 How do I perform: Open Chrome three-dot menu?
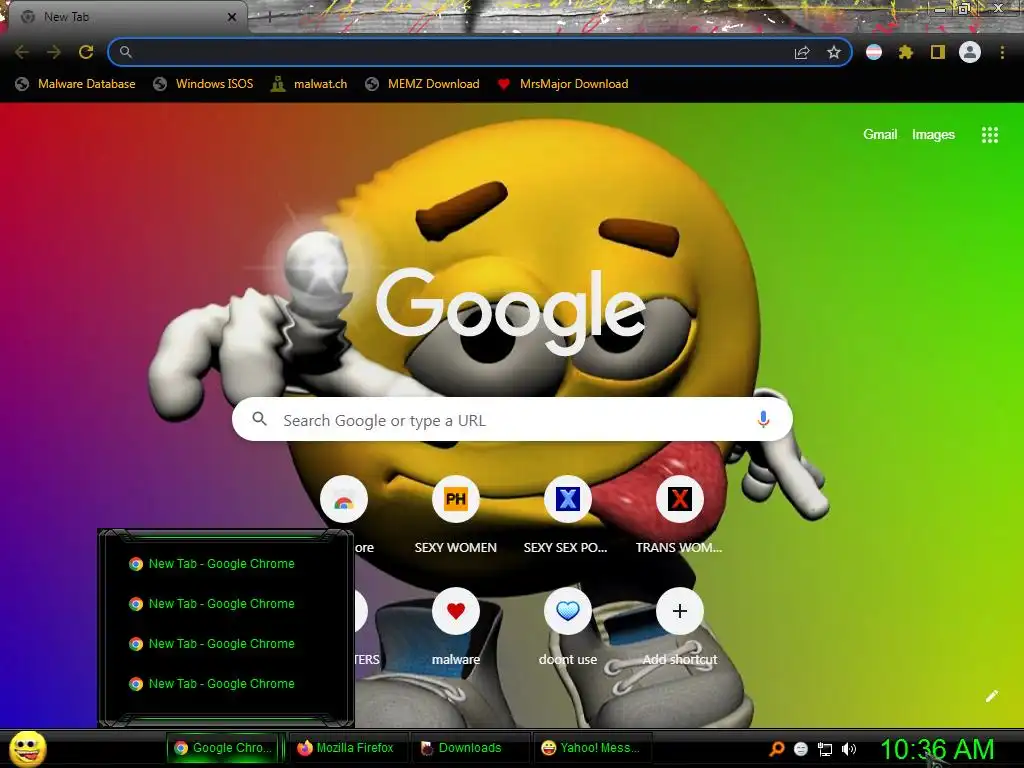pos(1002,52)
